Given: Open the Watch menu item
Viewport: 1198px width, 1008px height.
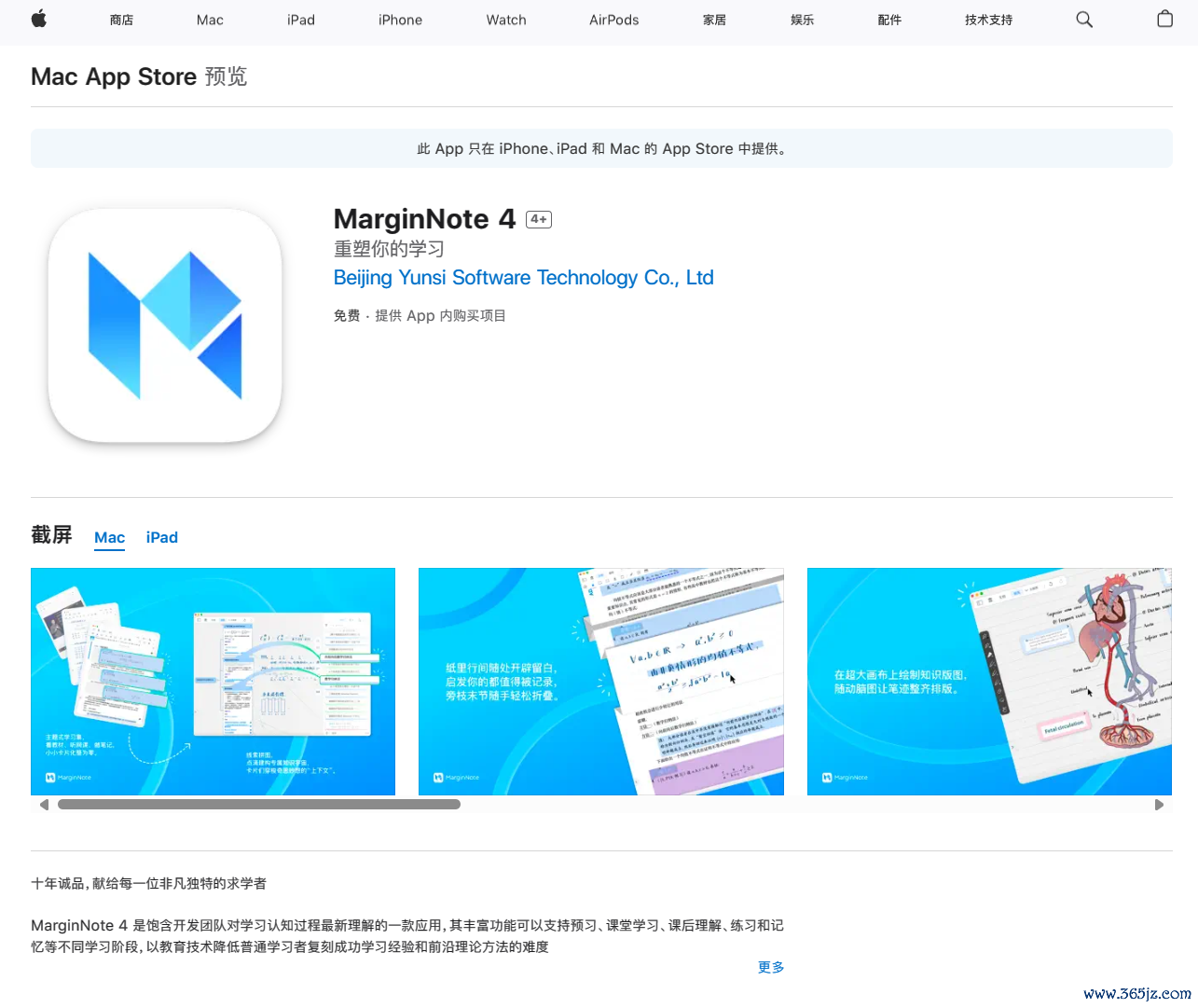Looking at the screenshot, I should [506, 20].
